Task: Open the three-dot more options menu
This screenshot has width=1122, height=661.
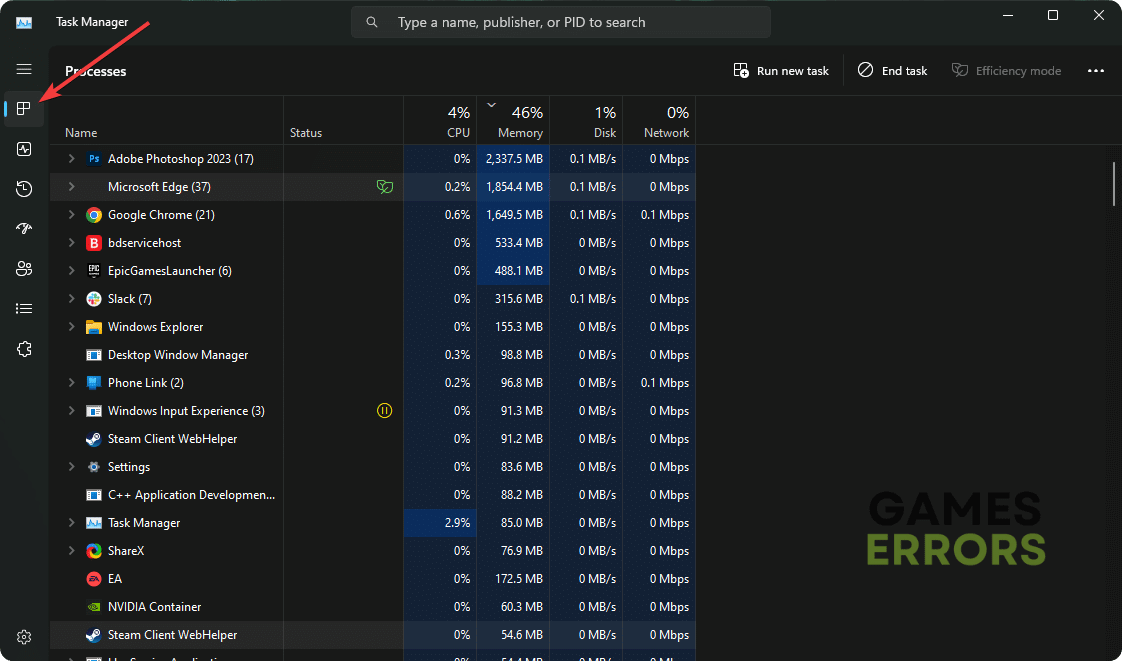Action: coord(1096,71)
